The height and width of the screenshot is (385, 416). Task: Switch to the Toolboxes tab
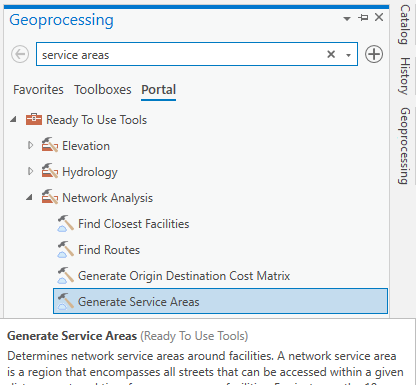pos(103,90)
